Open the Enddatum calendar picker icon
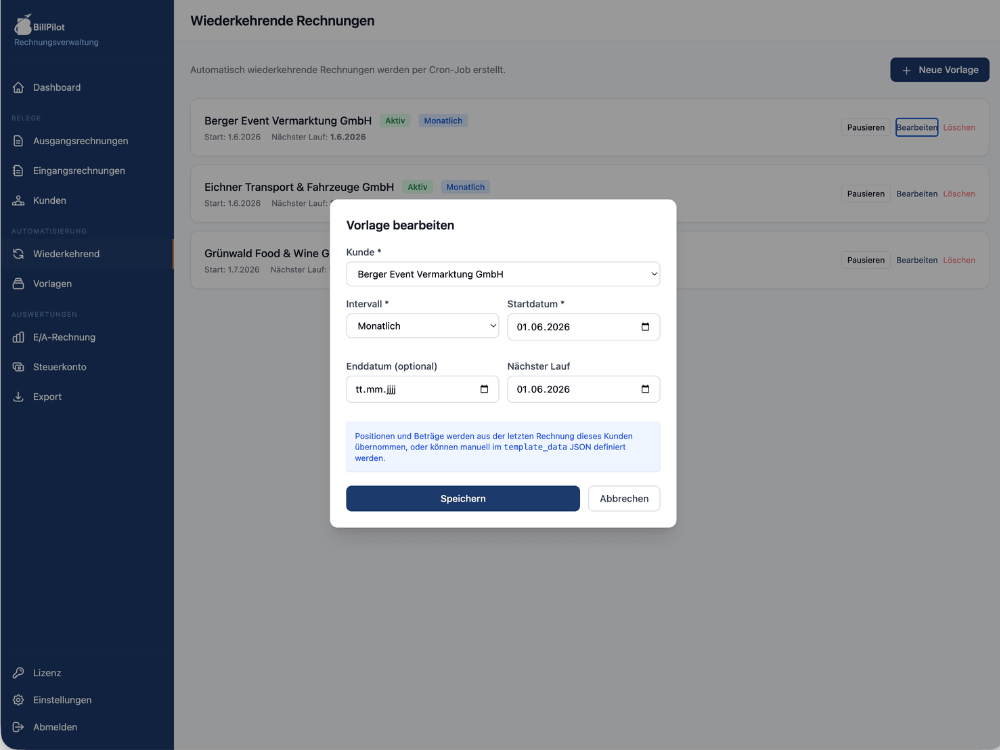This screenshot has height=750, width=1000. 484,389
